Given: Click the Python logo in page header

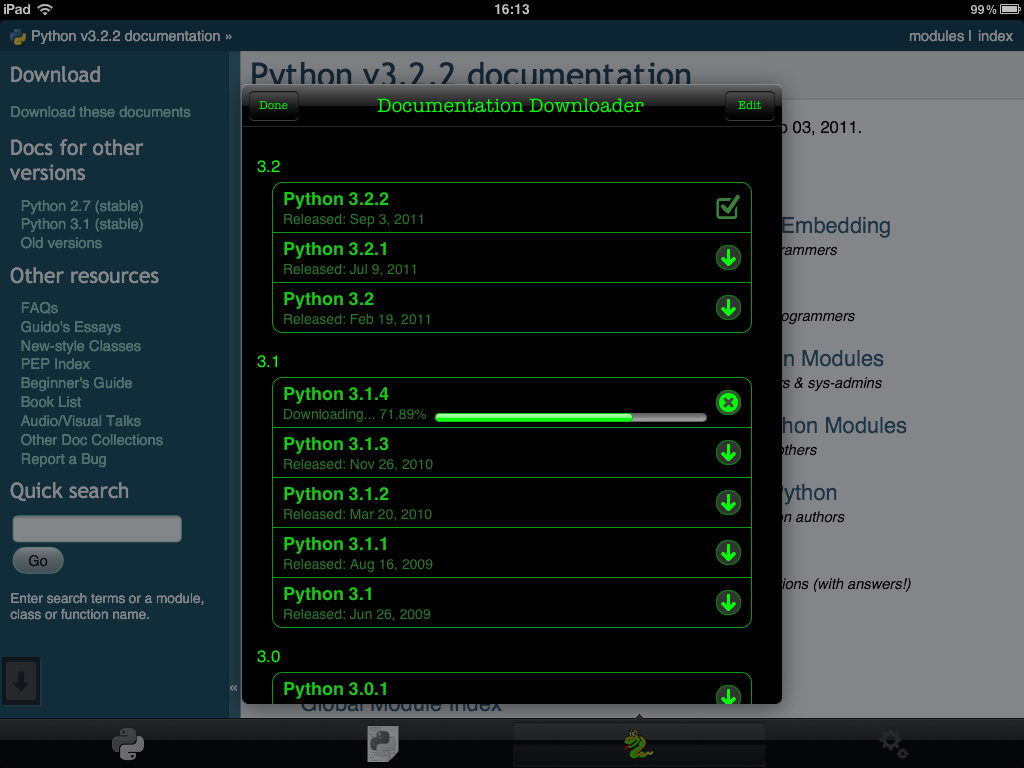Looking at the screenshot, I should click(x=18, y=37).
